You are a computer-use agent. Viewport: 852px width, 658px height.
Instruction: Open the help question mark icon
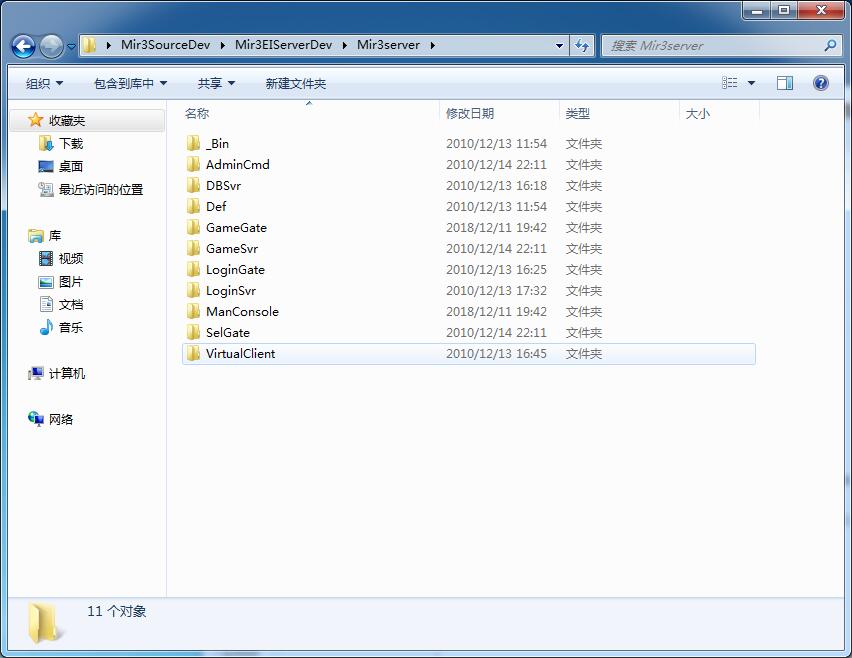coord(821,83)
